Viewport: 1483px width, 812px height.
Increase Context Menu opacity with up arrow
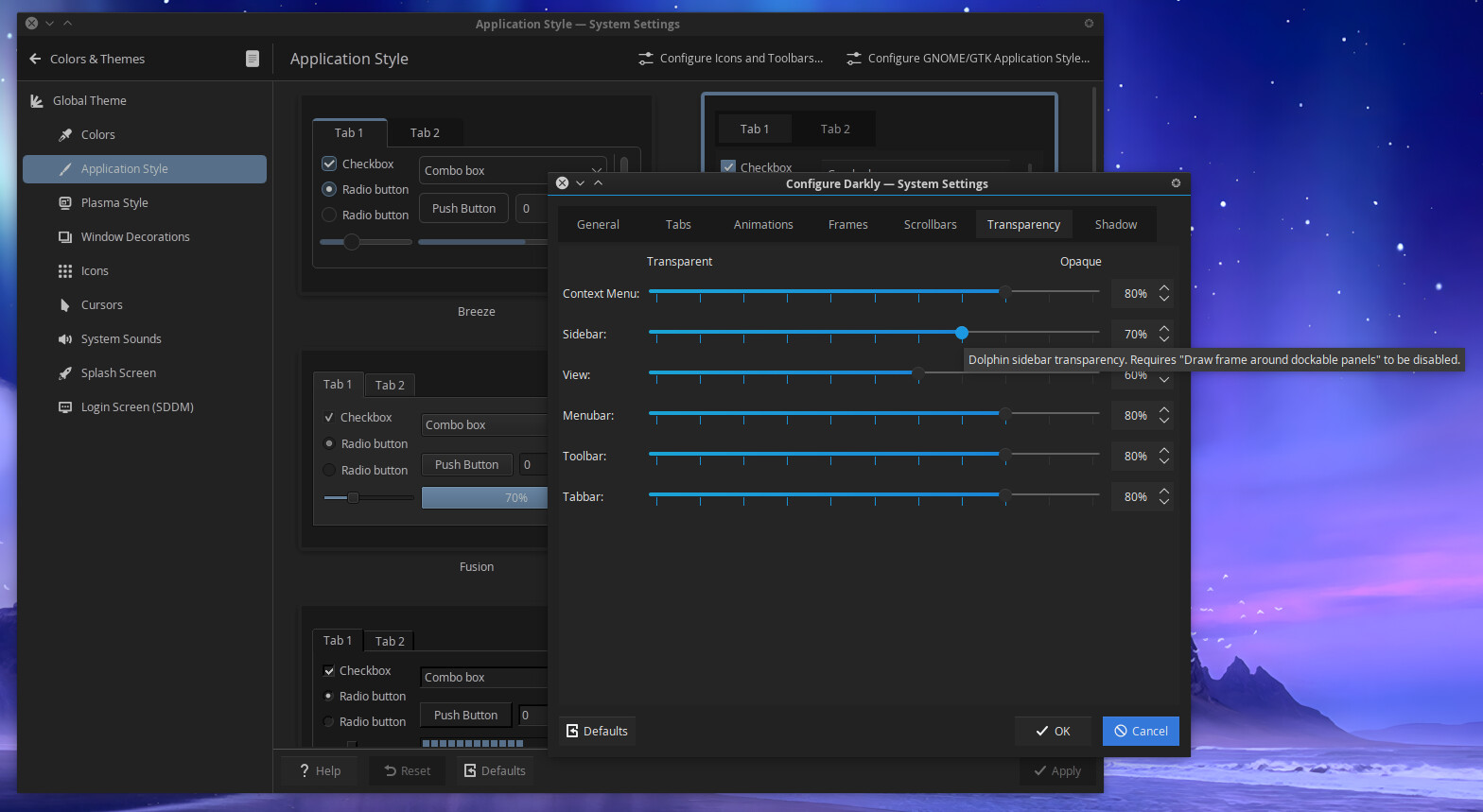pyautogui.click(x=1164, y=287)
